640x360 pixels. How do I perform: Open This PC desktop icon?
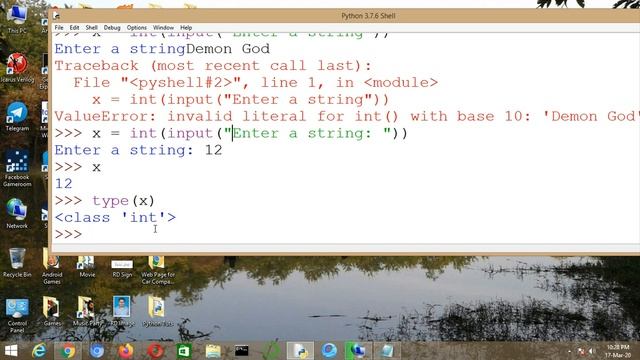tap(17, 18)
